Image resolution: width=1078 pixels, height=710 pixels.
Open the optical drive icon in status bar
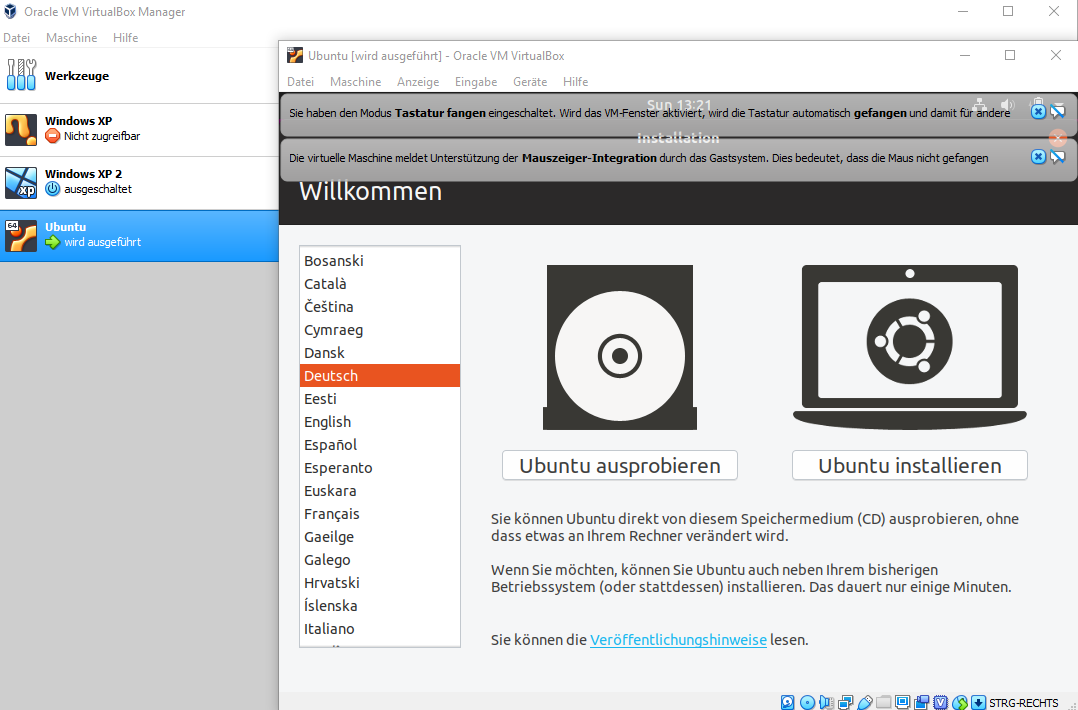tap(807, 702)
